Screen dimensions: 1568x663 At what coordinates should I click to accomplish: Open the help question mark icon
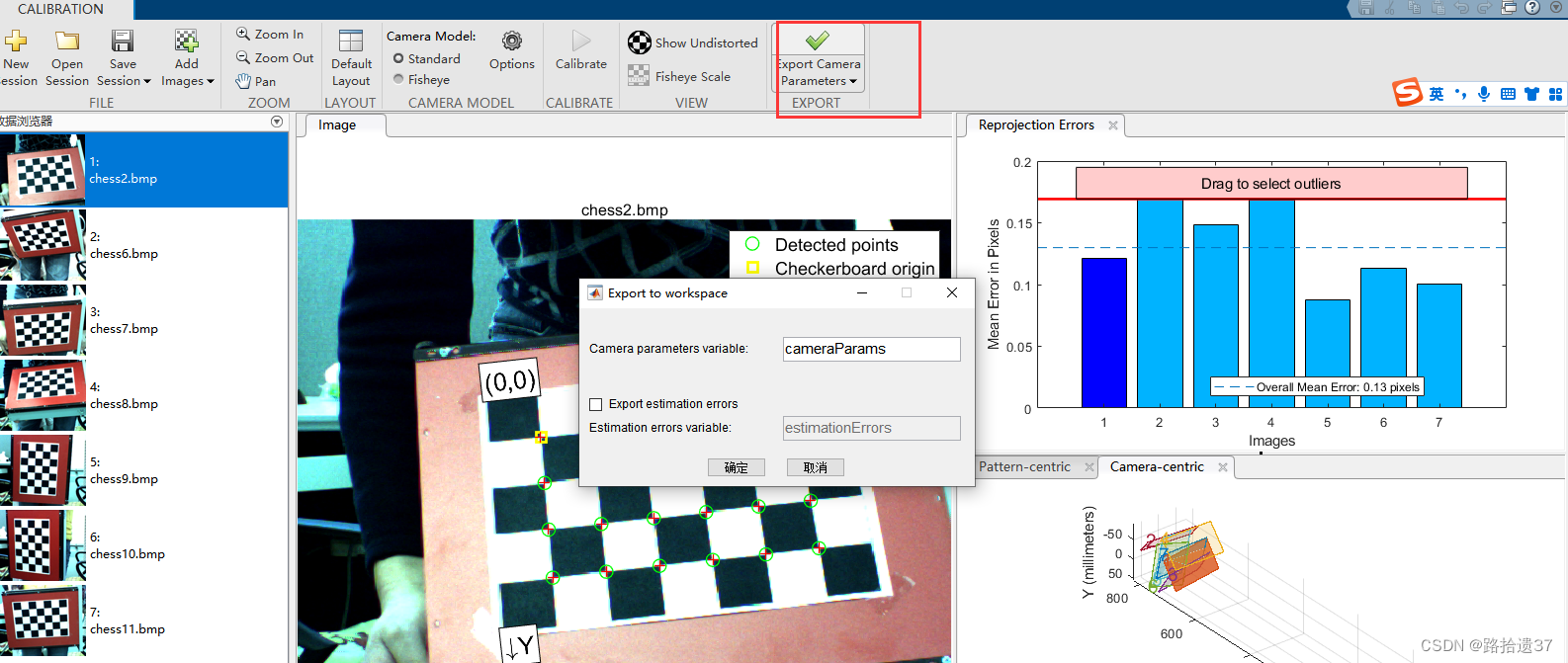[1531, 8]
